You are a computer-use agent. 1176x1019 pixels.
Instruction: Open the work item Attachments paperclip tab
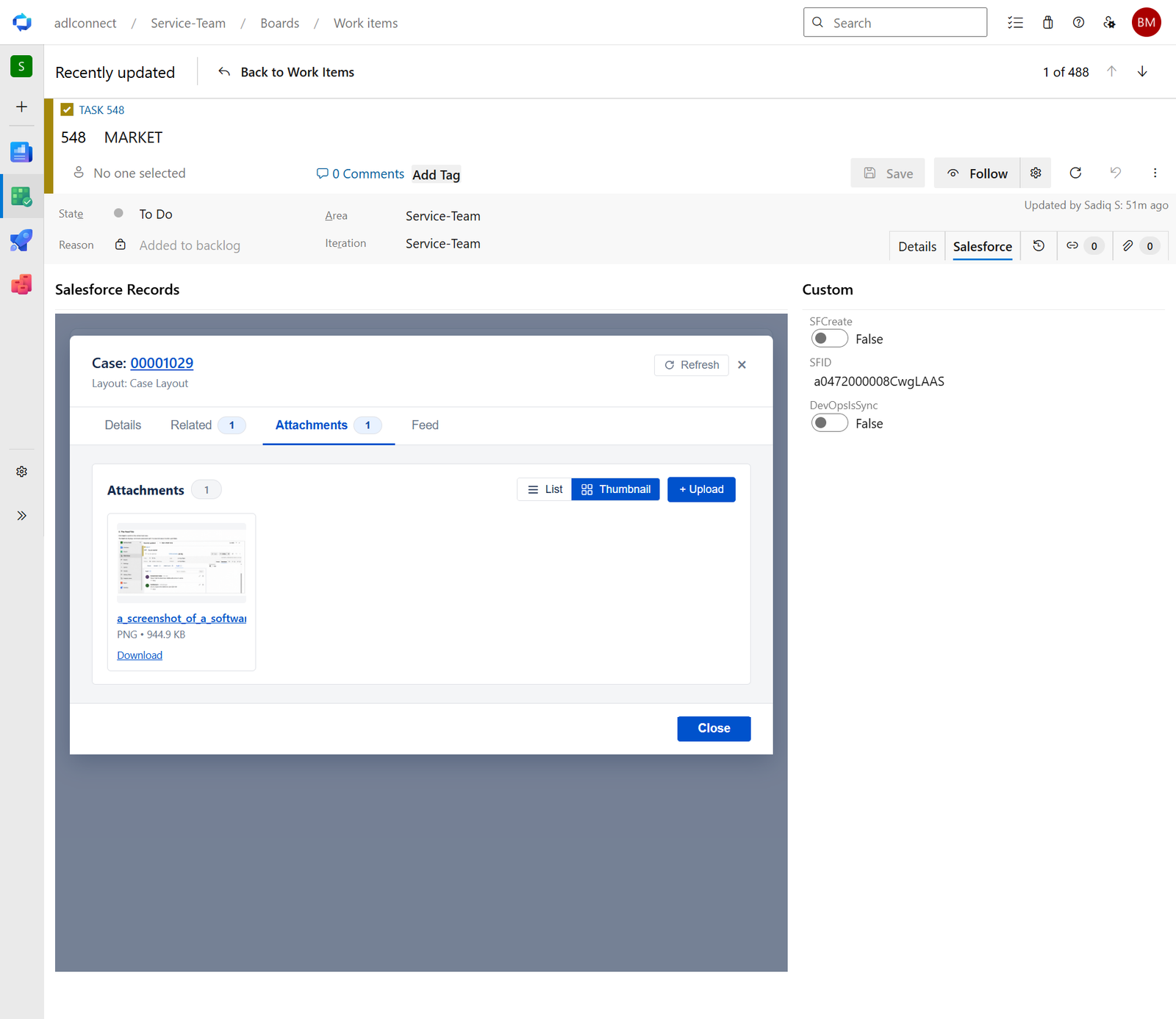point(1140,246)
